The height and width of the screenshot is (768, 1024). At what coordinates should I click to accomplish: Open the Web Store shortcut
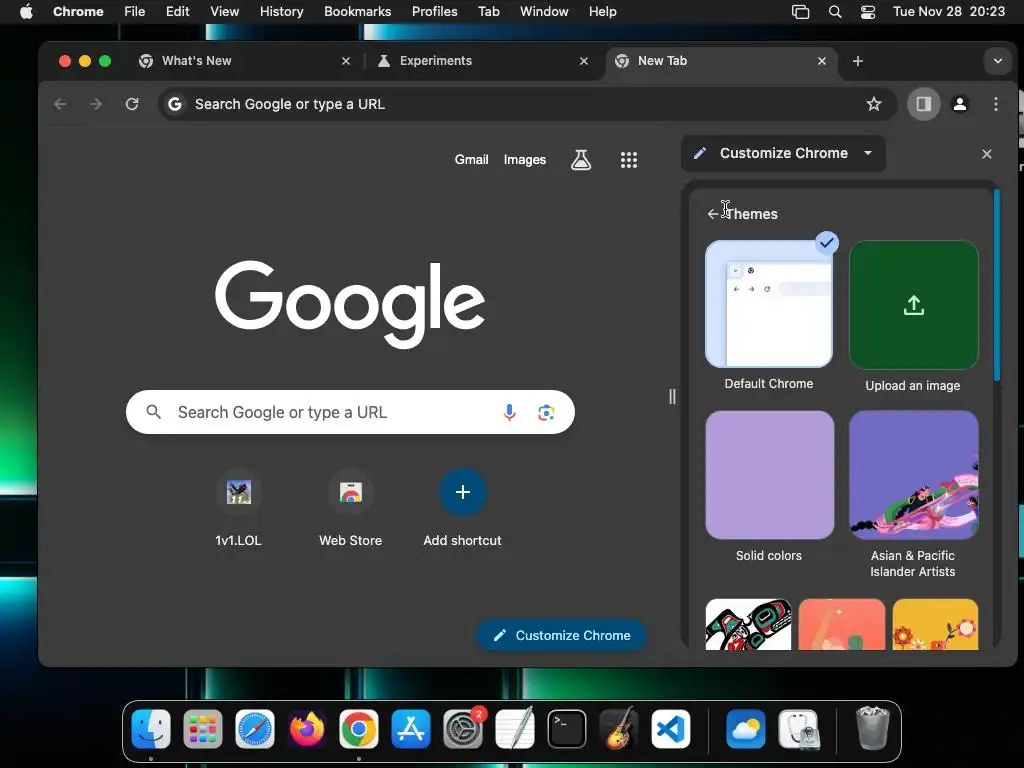point(351,509)
